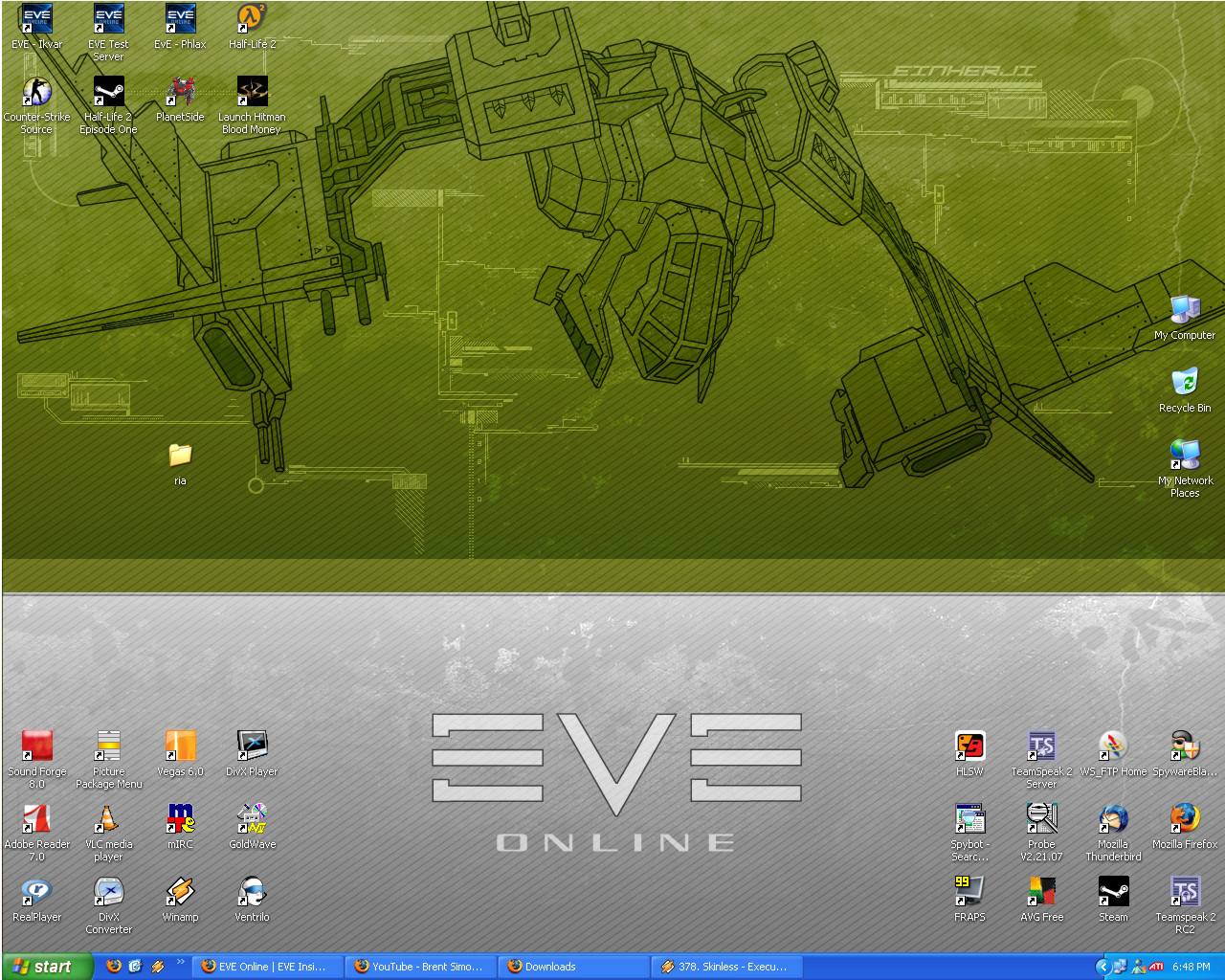
Task: Select the Adobe Reader 7.0 icon
Action: tap(36, 833)
